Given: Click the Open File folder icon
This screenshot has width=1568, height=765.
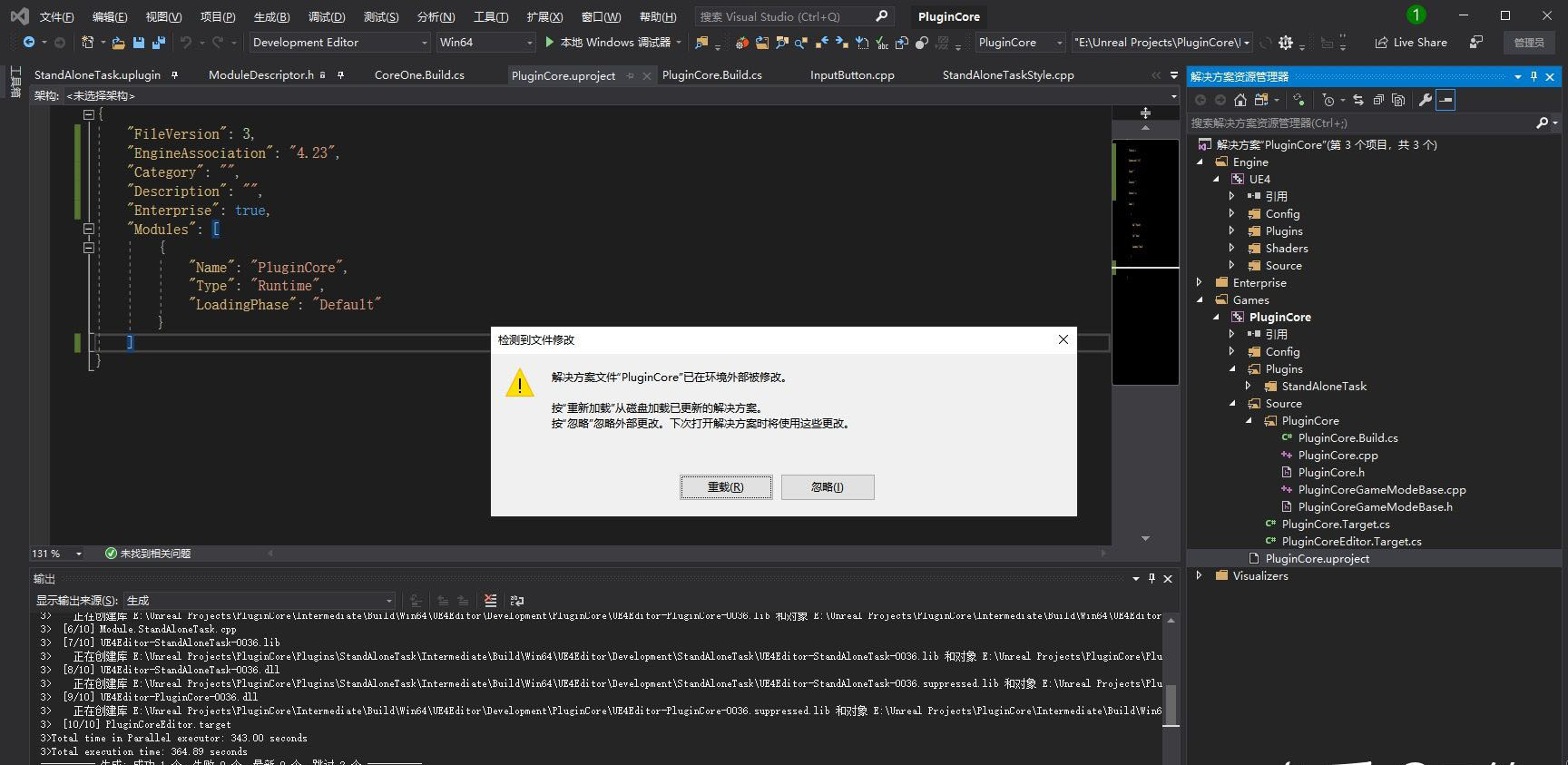Looking at the screenshot, I should tap(120, 43).
